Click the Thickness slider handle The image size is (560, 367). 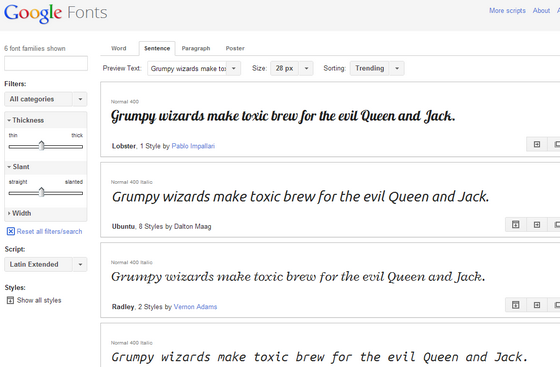click(x=41, y=146)
